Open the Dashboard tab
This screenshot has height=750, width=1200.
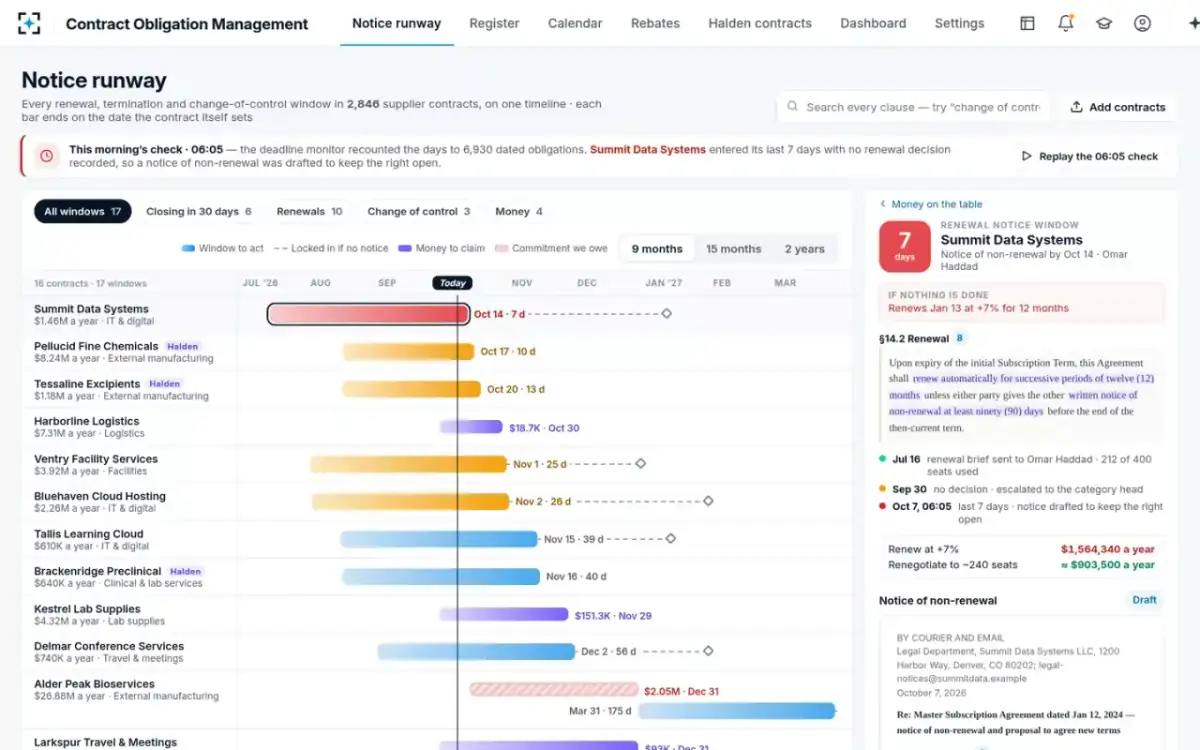point(873,23)
